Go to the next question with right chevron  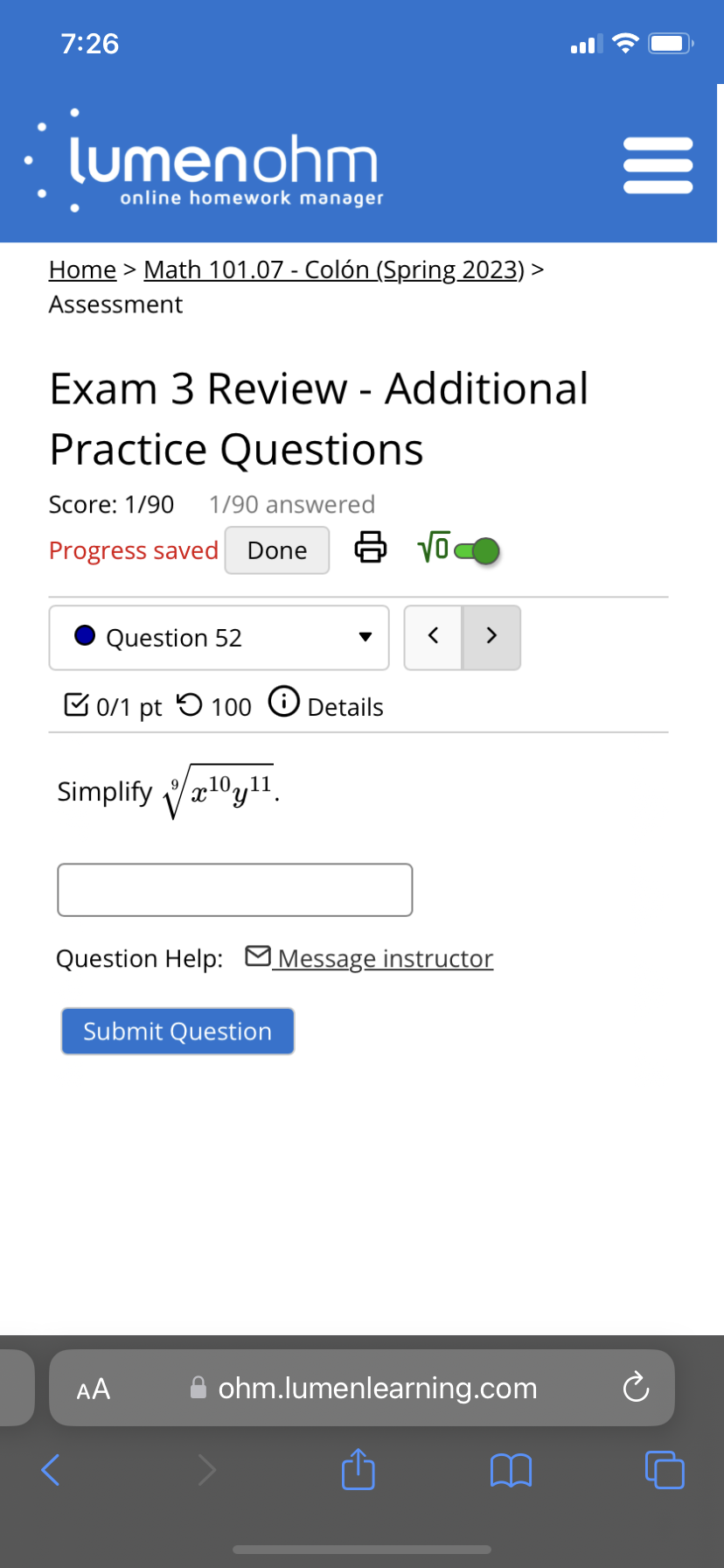click(491, 637)
